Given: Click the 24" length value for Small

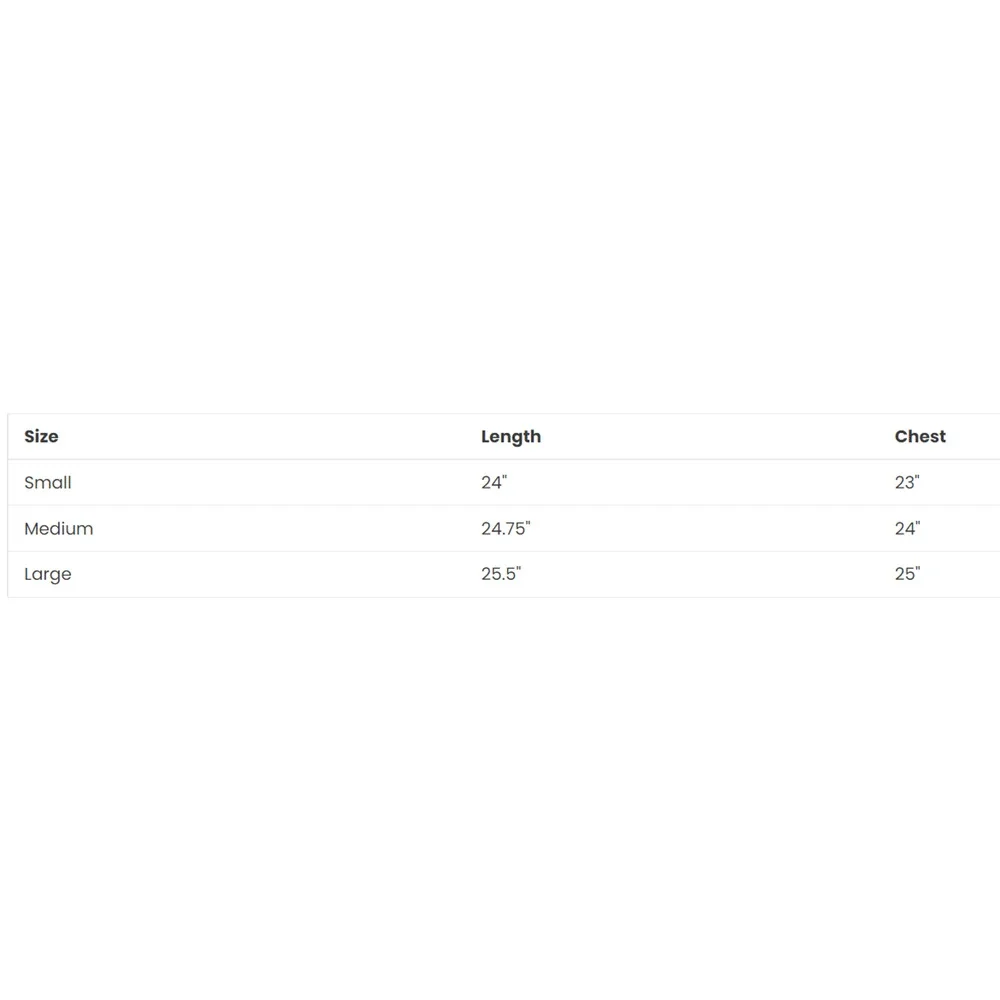Looking at the screenshot, I should pyautogui.click(x=494, y=482).
